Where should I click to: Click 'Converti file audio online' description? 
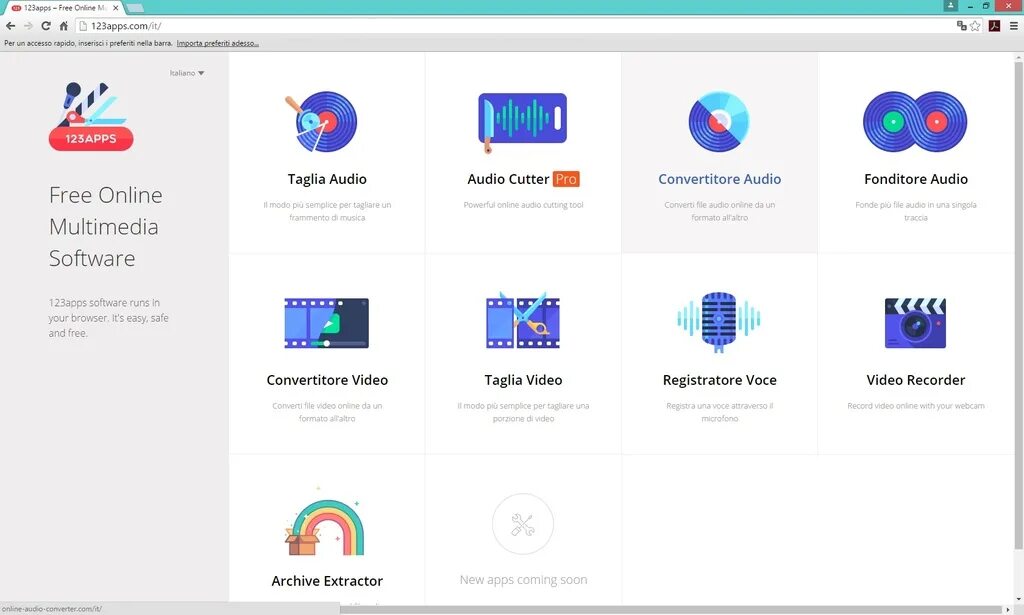pyautogui.click(x=720, y=211)
